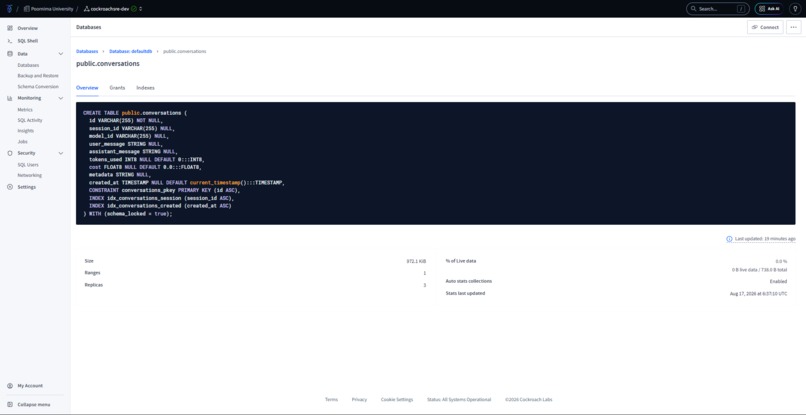The width and height of the screenshot is (806, 415).
Task: Go to Database: defaultdb breadcrumb
Action: pyautogui.click(x=131, y=51)
